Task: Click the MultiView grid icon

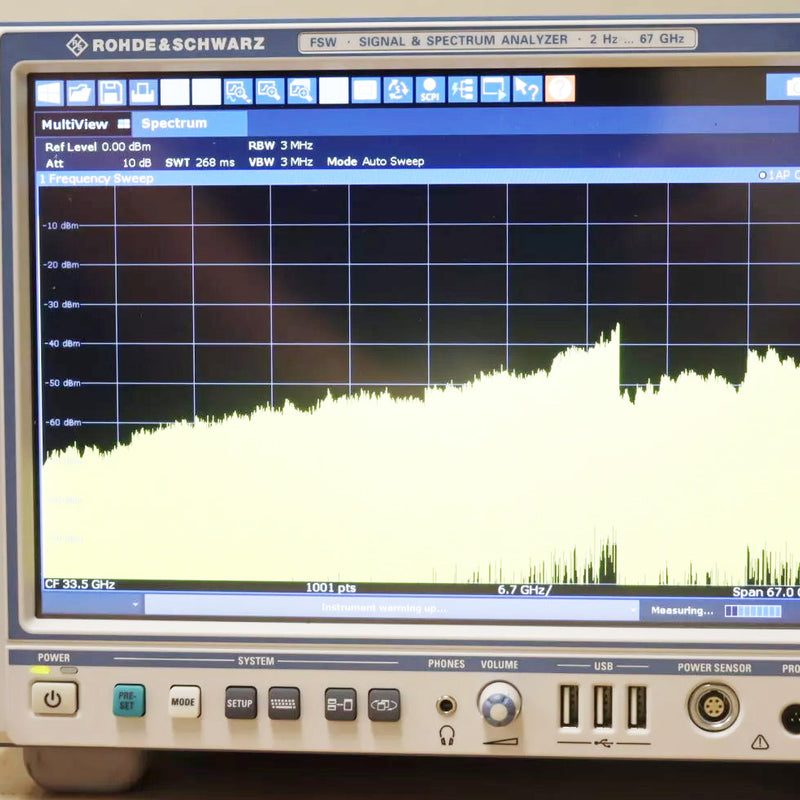Action: [x=123, y=123]
